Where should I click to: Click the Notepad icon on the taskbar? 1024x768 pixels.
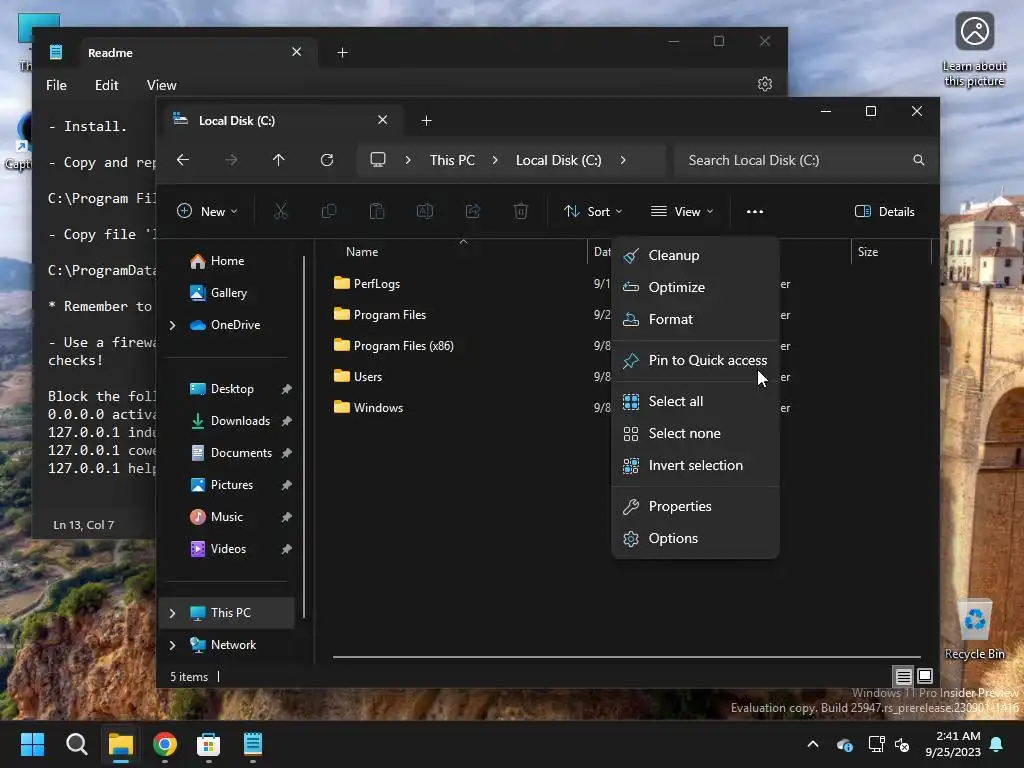pos(253,744)
